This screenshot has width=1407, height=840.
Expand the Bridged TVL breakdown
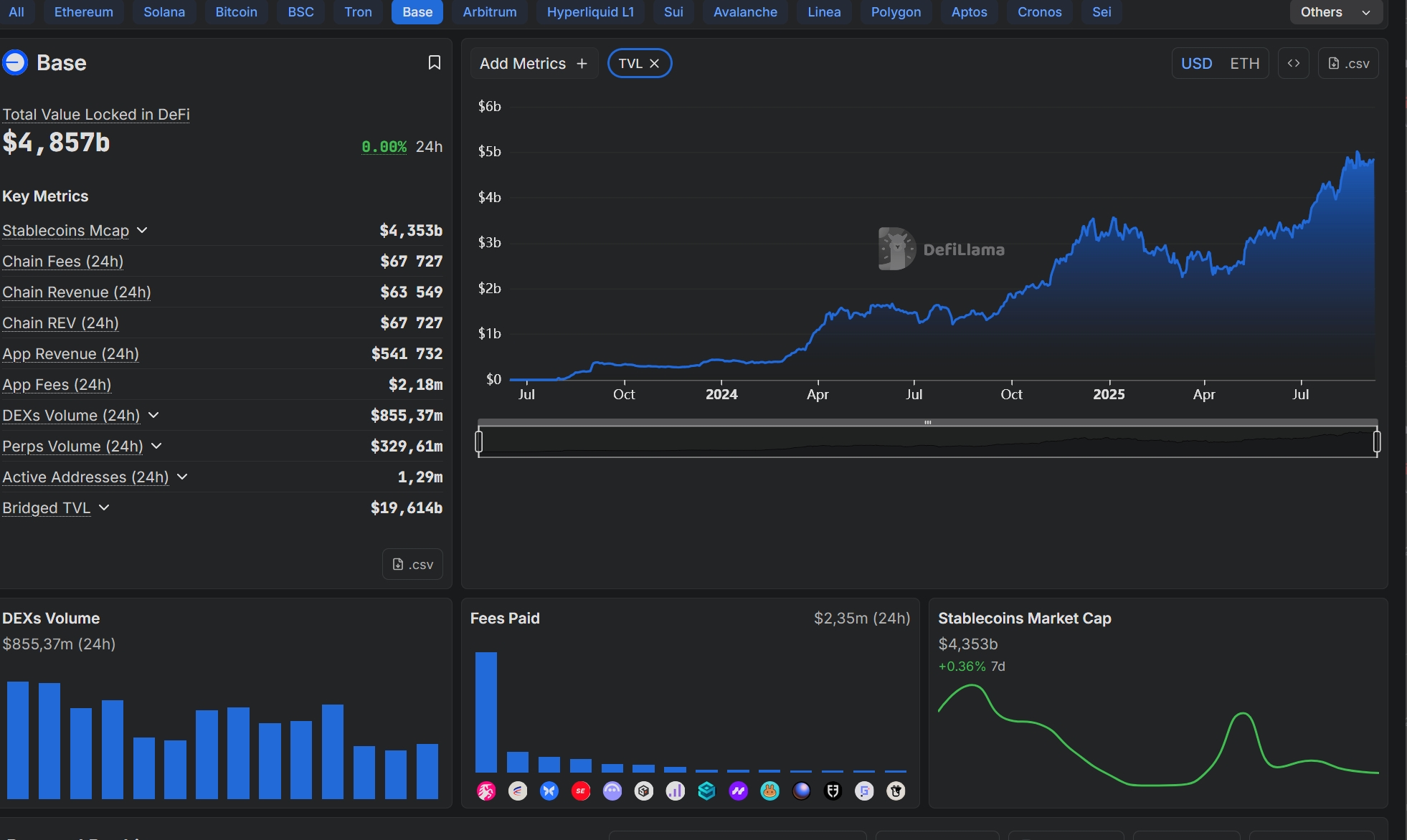point(104,507)
